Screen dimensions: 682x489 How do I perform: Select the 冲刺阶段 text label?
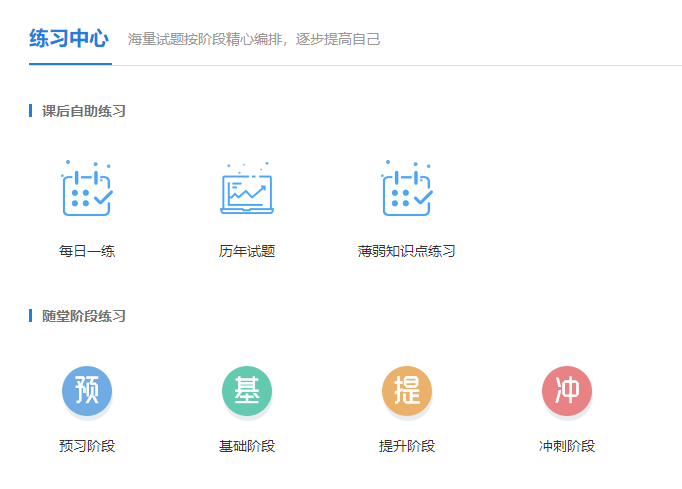pos(567,446)
